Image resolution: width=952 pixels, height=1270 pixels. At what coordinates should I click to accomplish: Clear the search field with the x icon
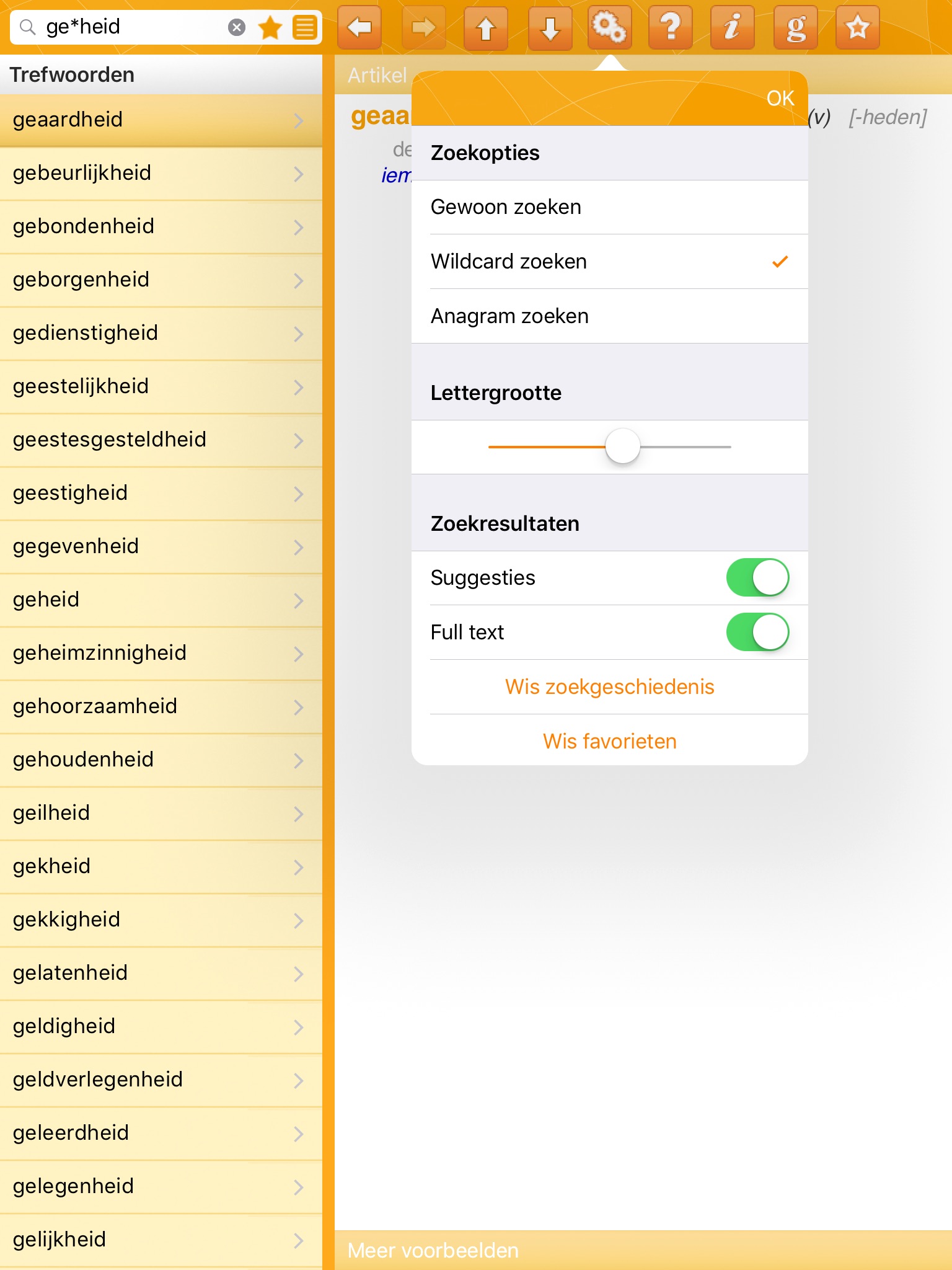237,27
